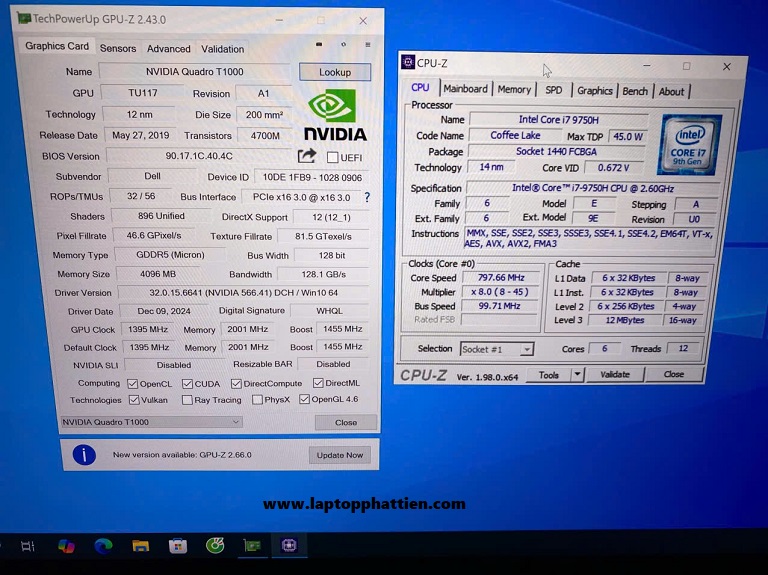Click the CPU-Z taskbar icon
The width and height of the screenshot is (768, 575).
pyautogui.click(x=289, y=545)
